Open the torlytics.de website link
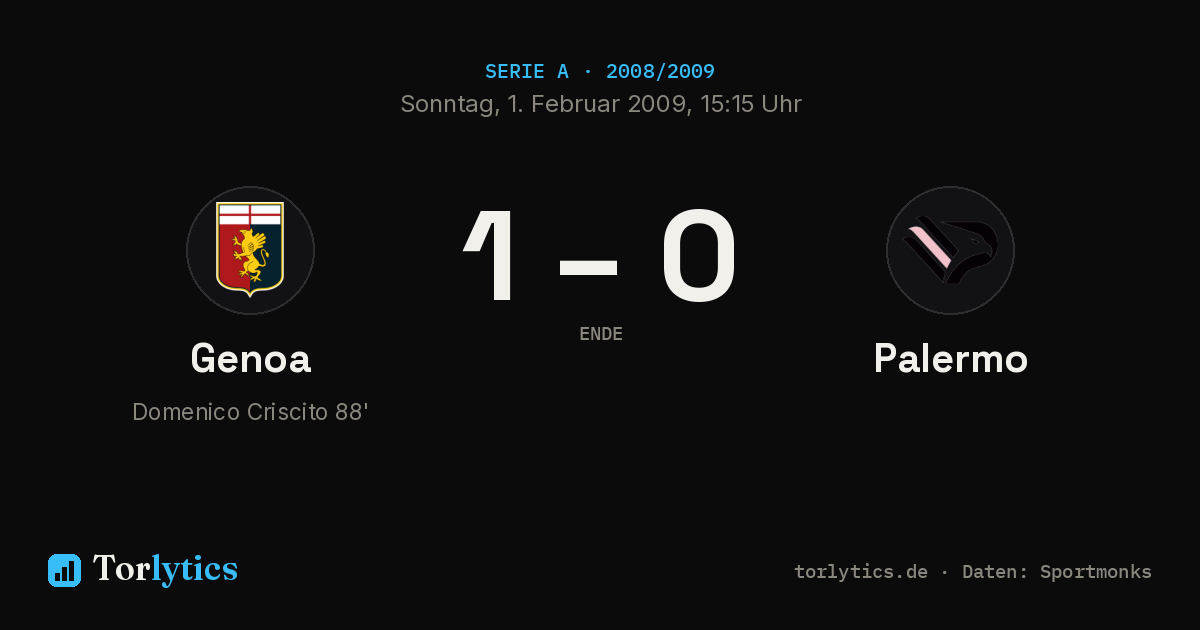 [x=861, y=572]
